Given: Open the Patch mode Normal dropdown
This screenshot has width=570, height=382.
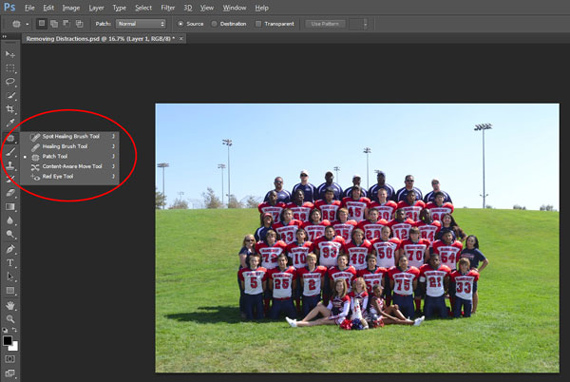Looking at the screenshot, I should [x=141, y=24].
